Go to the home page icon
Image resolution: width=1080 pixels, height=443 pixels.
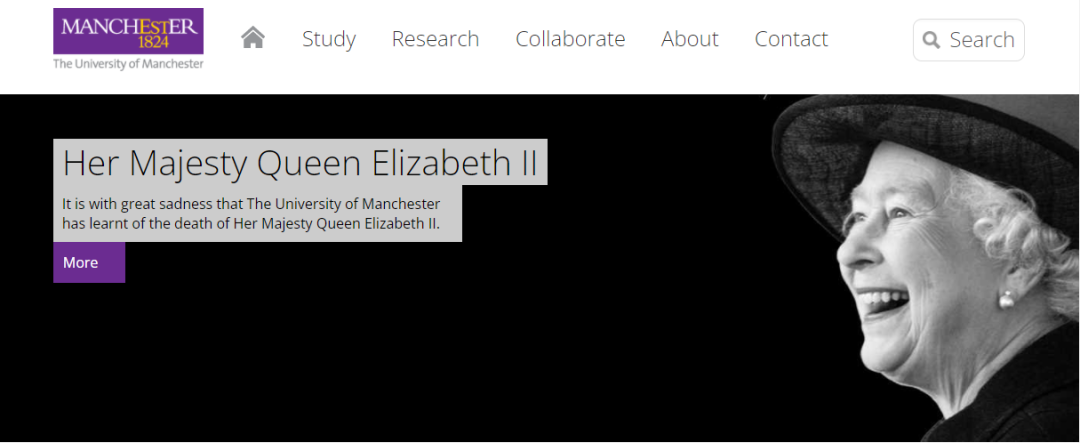(253, 38)
